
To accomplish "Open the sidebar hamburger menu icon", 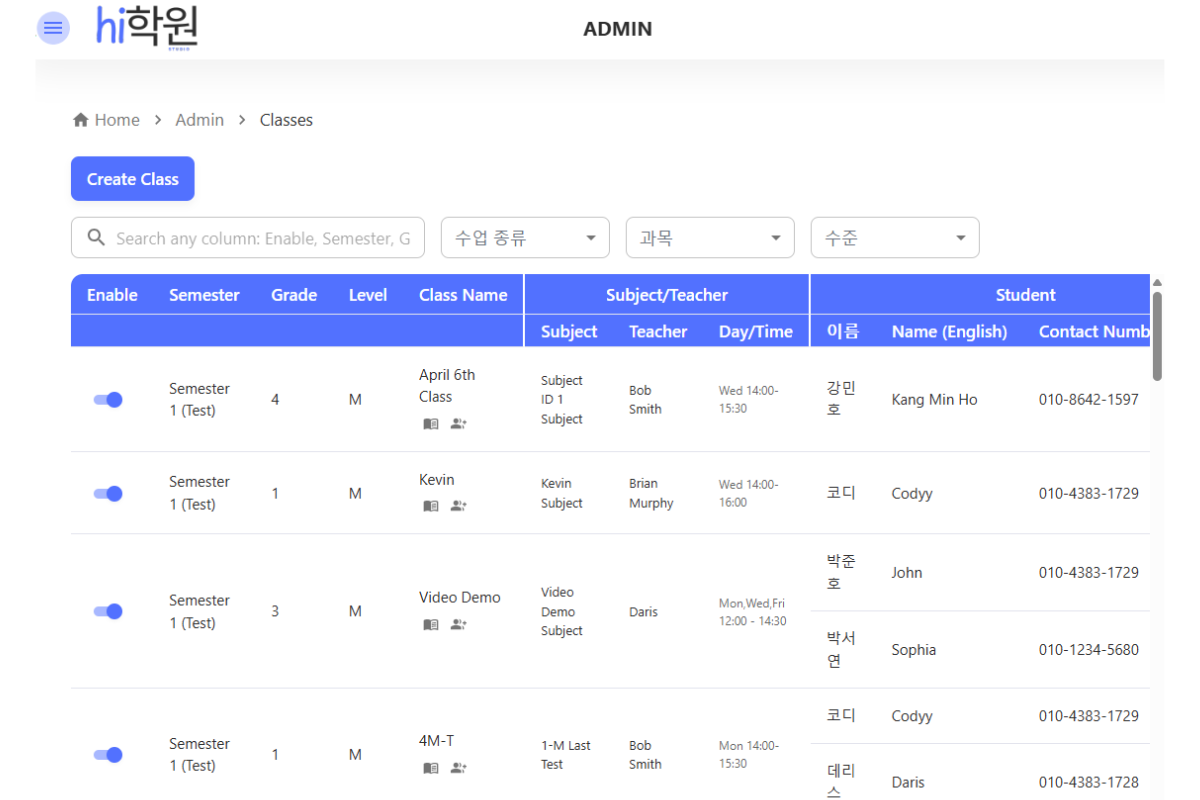I will pyautogui.click(x=53, y=28).
